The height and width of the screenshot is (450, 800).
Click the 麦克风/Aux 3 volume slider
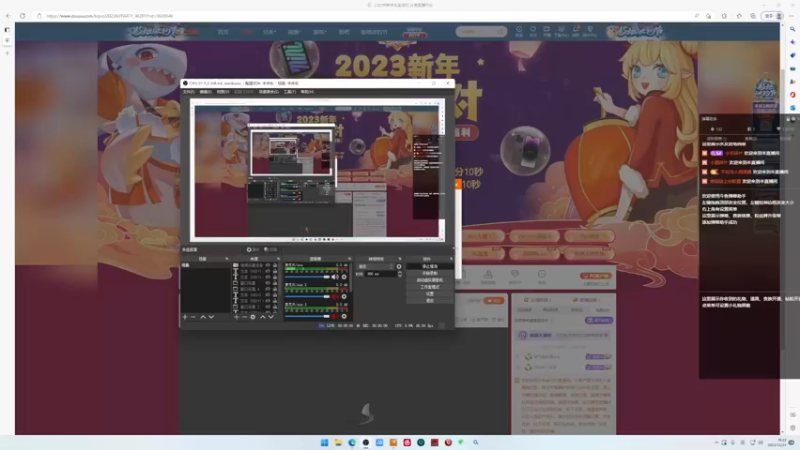point(307,316)
